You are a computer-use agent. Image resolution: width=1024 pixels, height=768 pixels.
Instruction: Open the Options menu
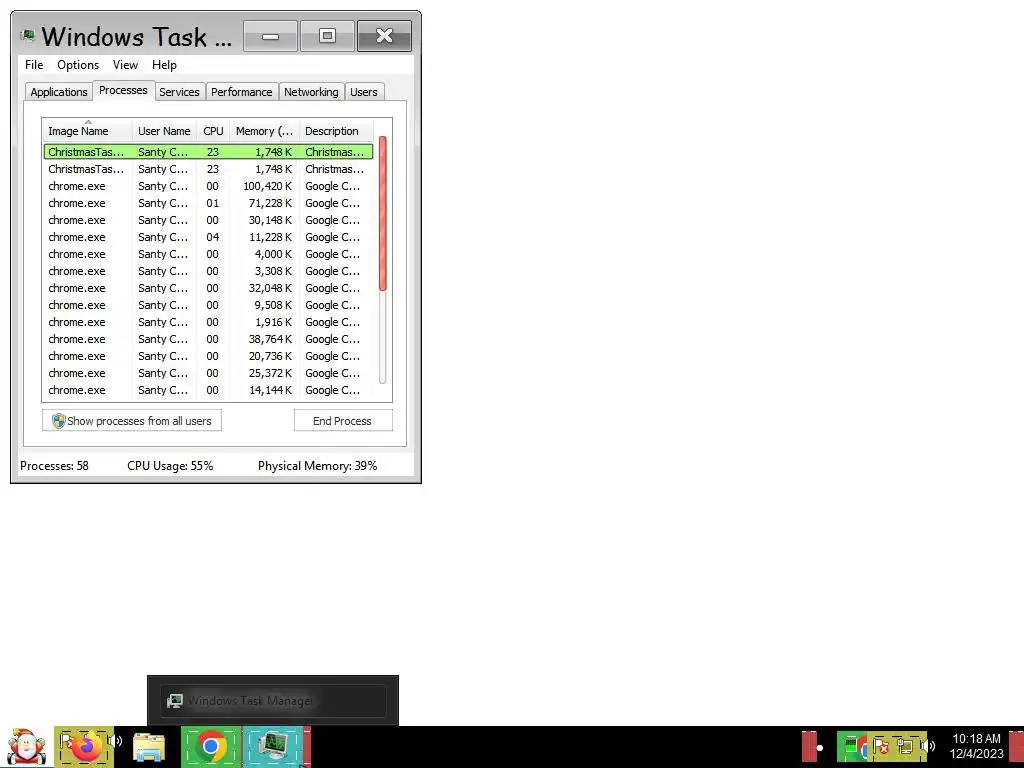[78, 65]
